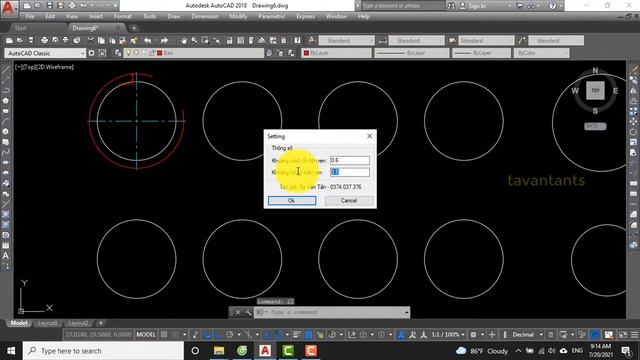Close the command line with its X icon
The image size is (640, 360).
238,312
